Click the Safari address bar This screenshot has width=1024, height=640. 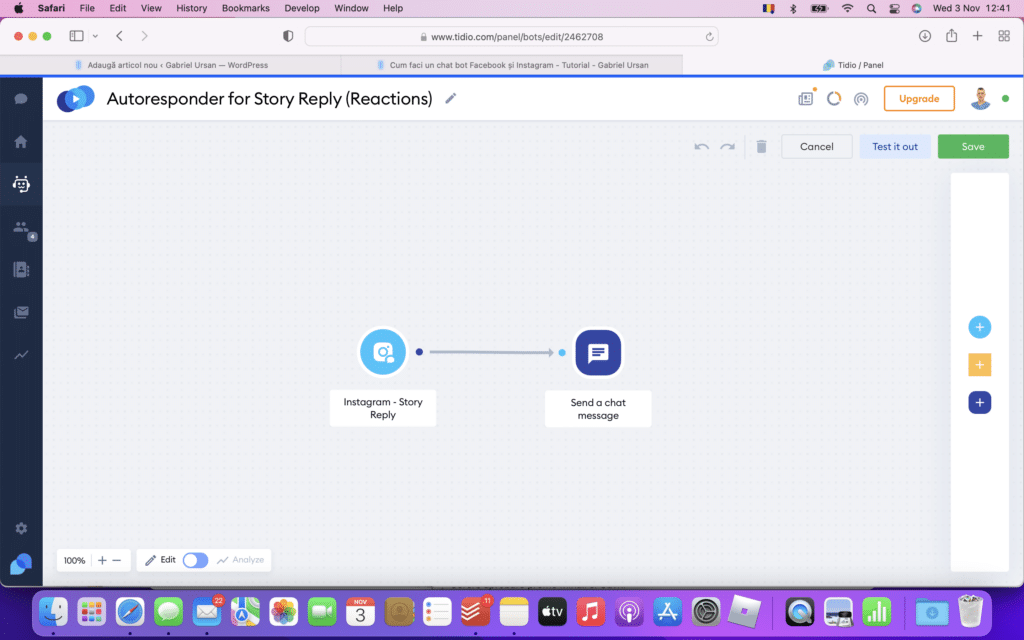pos(511,37)
